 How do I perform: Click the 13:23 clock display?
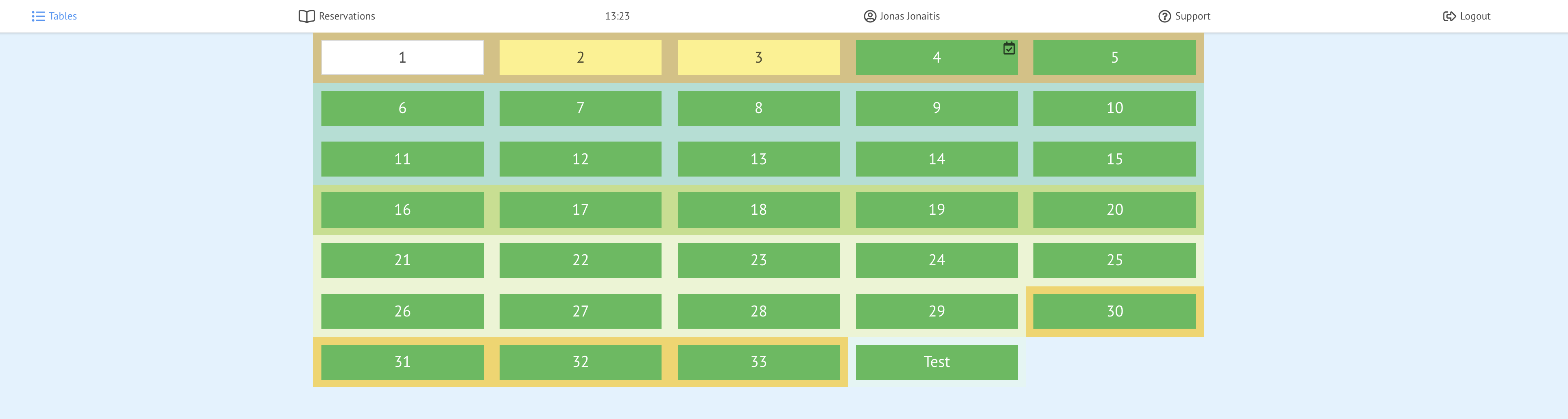617,16
